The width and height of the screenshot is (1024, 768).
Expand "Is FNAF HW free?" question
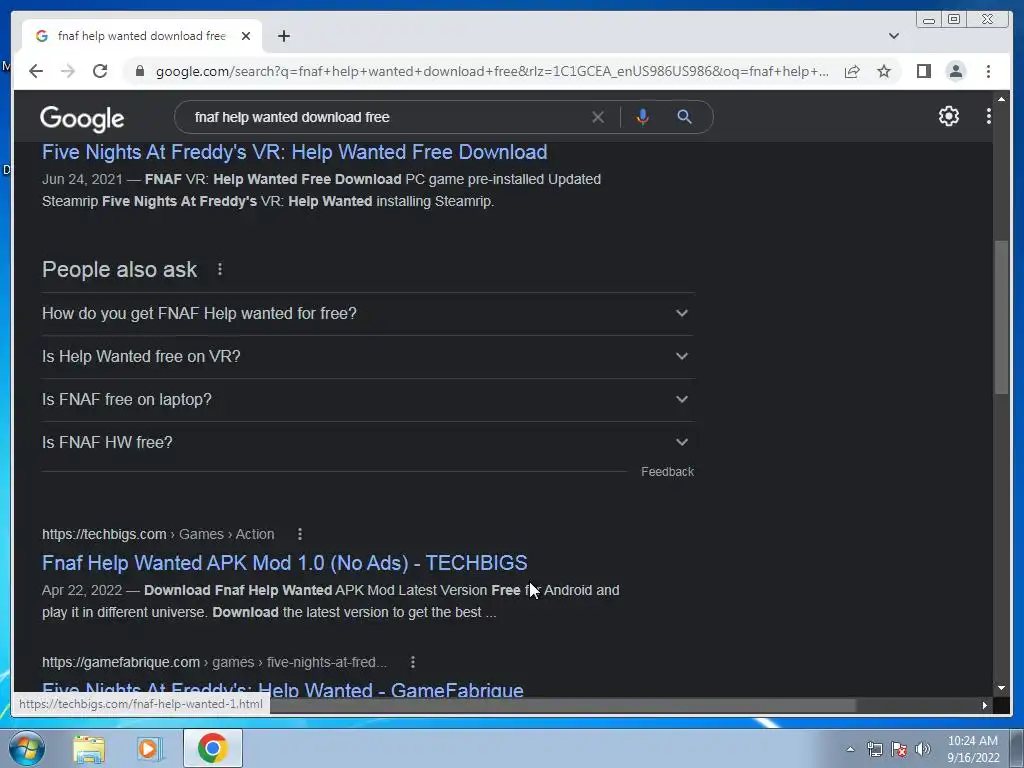[x=367, y=443]
